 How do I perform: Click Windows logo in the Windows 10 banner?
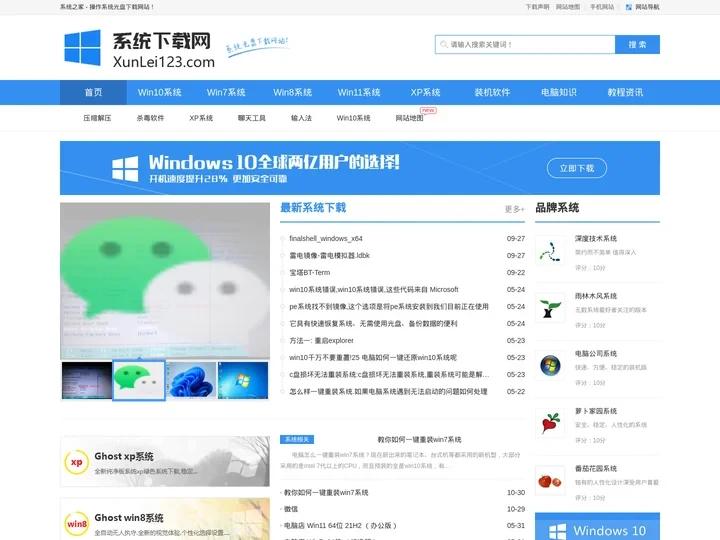[125, 169]
